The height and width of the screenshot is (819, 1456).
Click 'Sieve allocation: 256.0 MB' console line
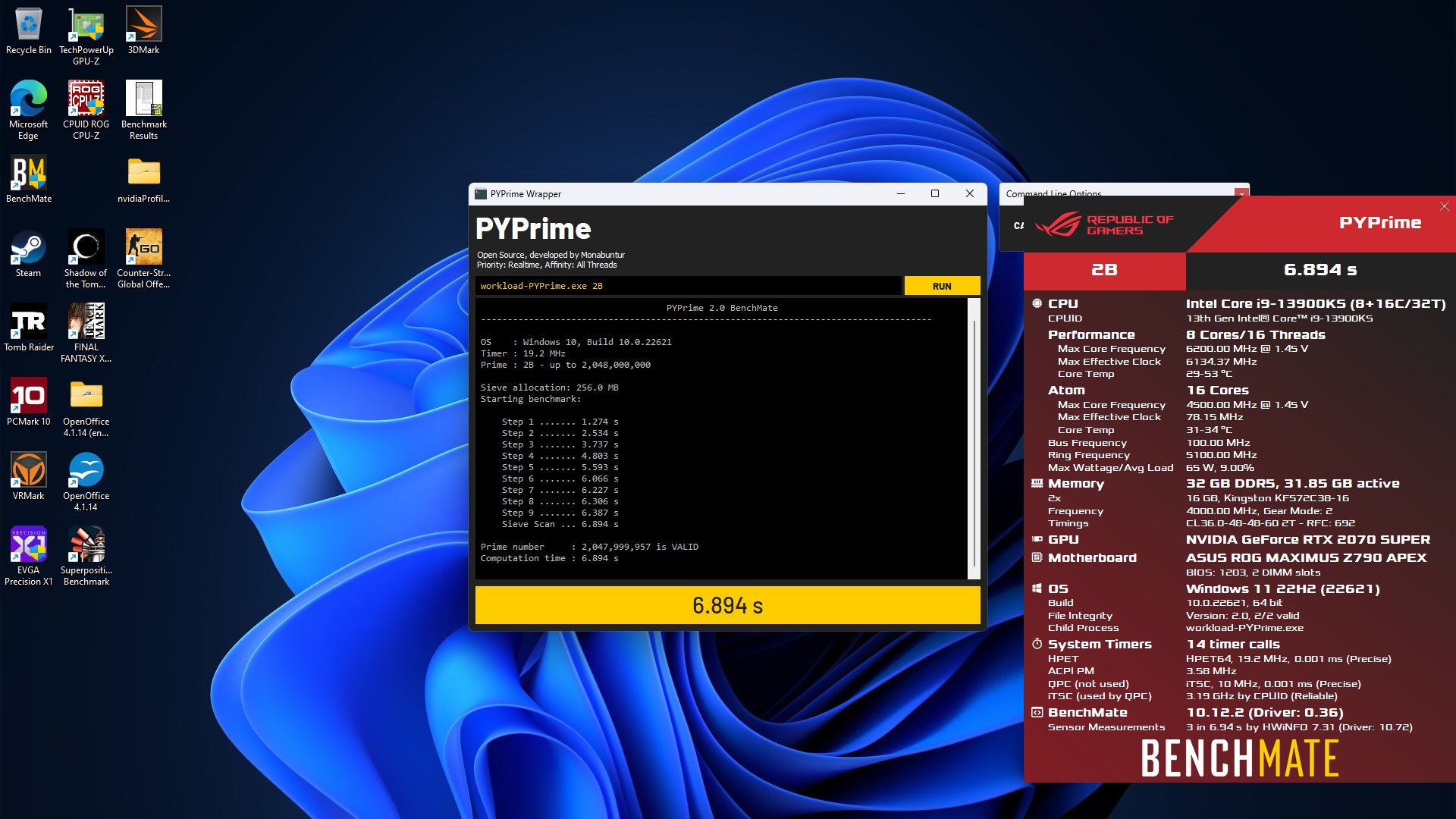[549, 388]
